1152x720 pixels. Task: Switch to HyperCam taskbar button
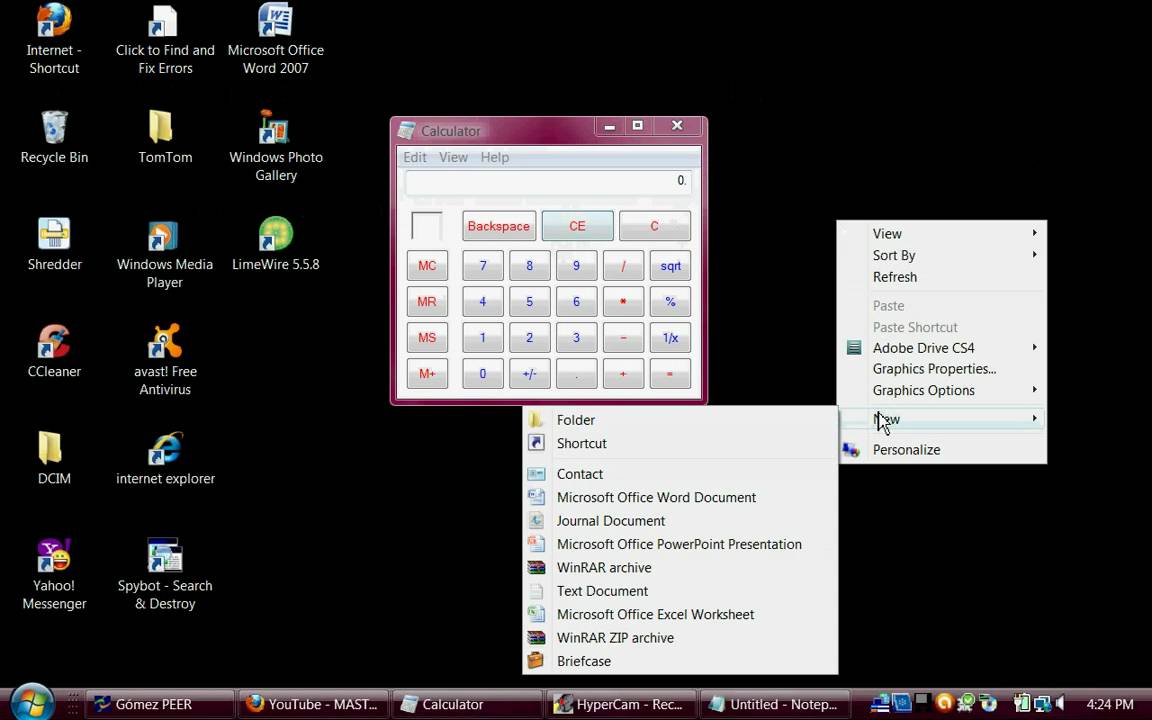[x=620, y=704]
